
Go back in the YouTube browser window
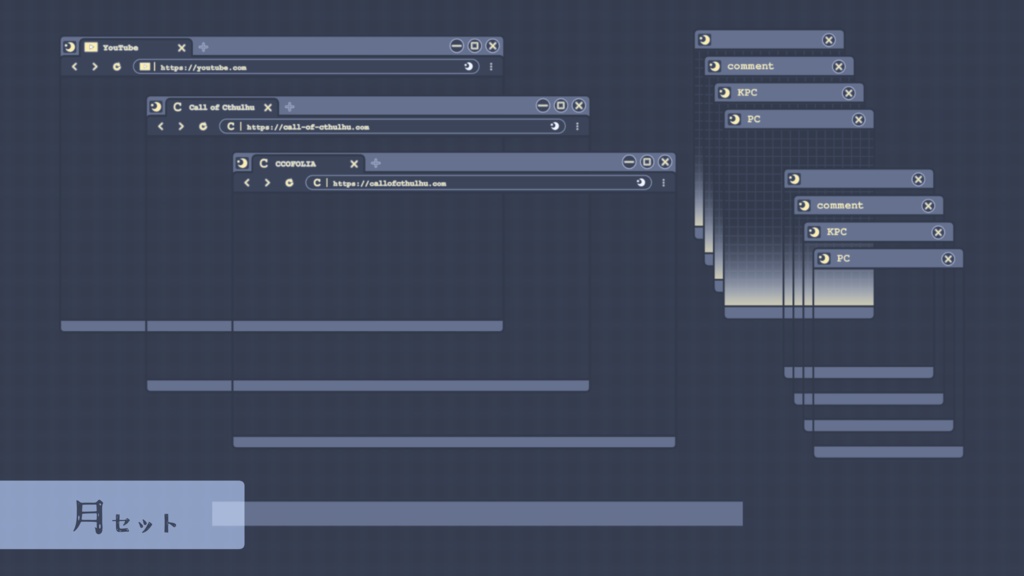click(x=74, y=67)
